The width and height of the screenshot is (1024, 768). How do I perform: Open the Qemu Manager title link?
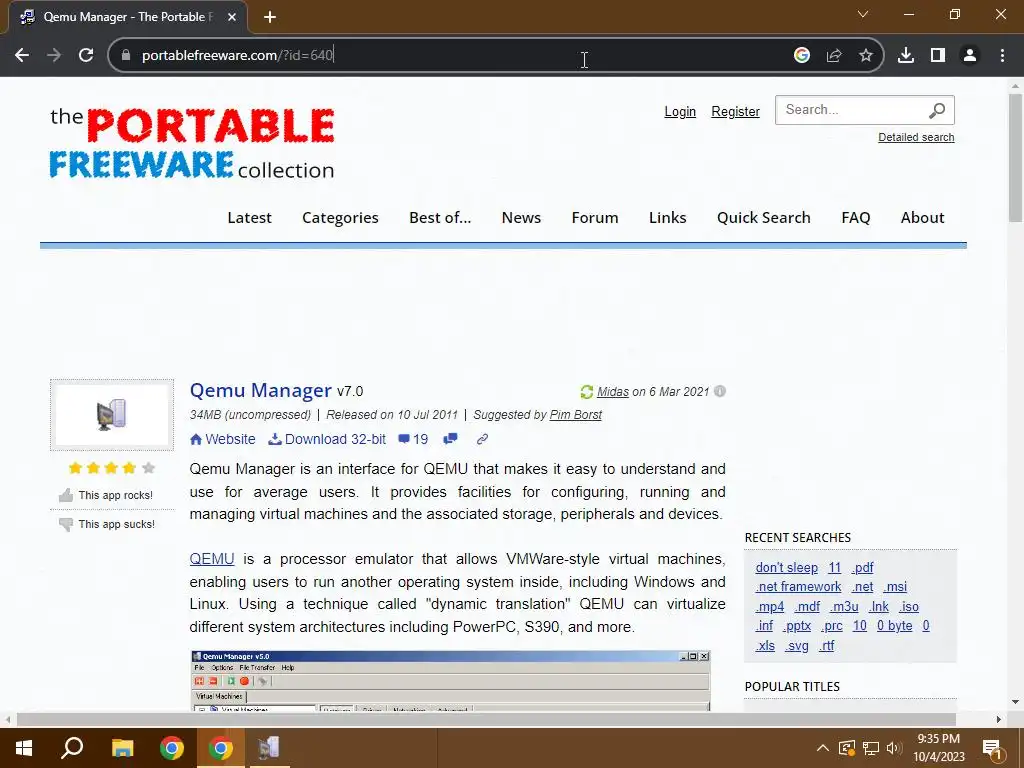[261, 390]
